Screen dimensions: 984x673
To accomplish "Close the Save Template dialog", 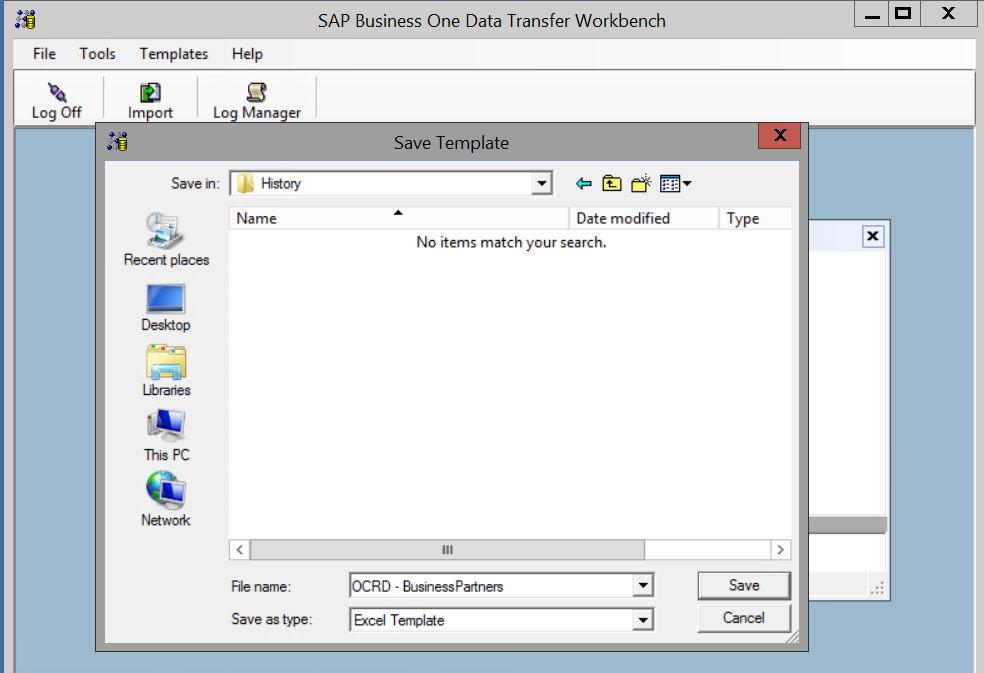I will point(779,135).
